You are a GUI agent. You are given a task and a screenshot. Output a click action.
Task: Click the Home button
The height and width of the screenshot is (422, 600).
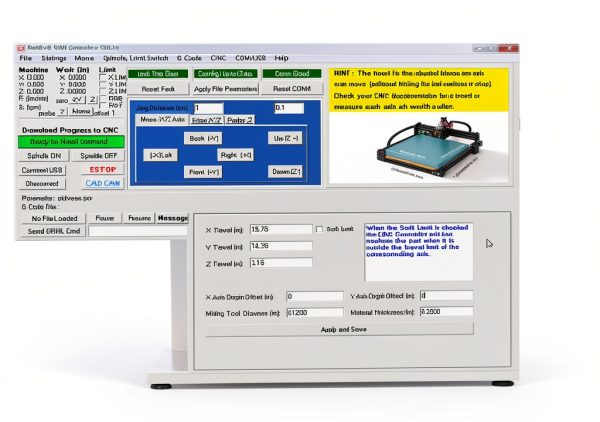point(81,111)
